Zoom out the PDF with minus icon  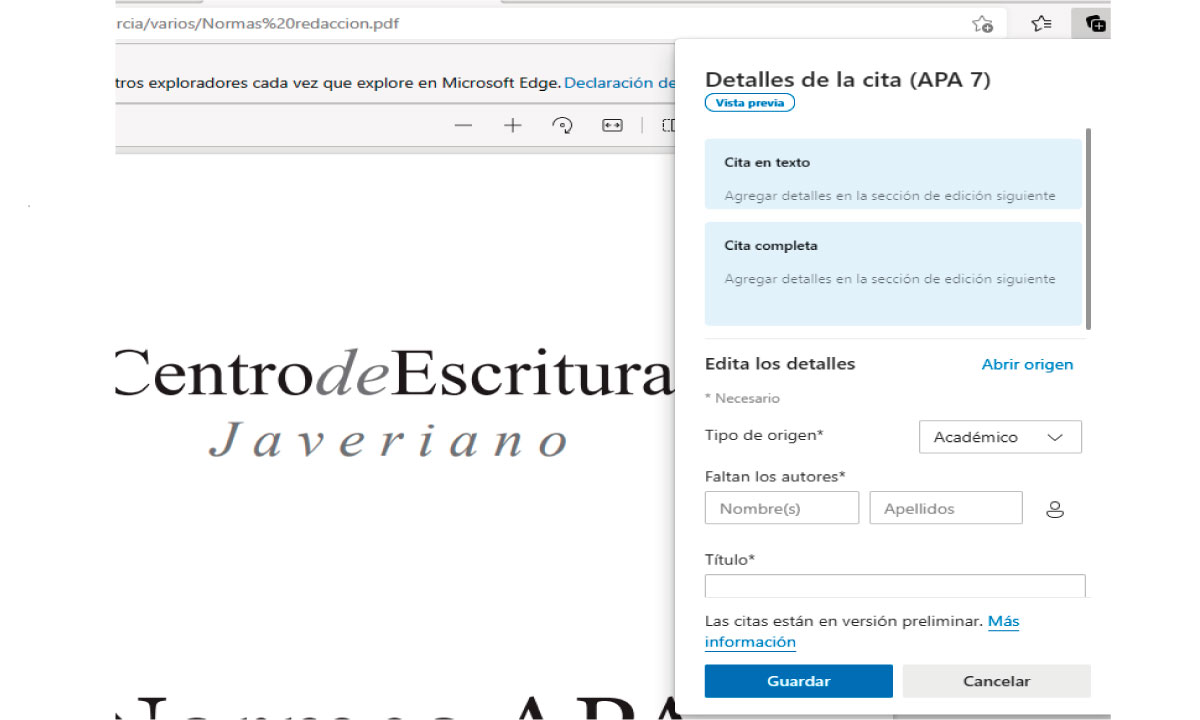tap(463, 126)
